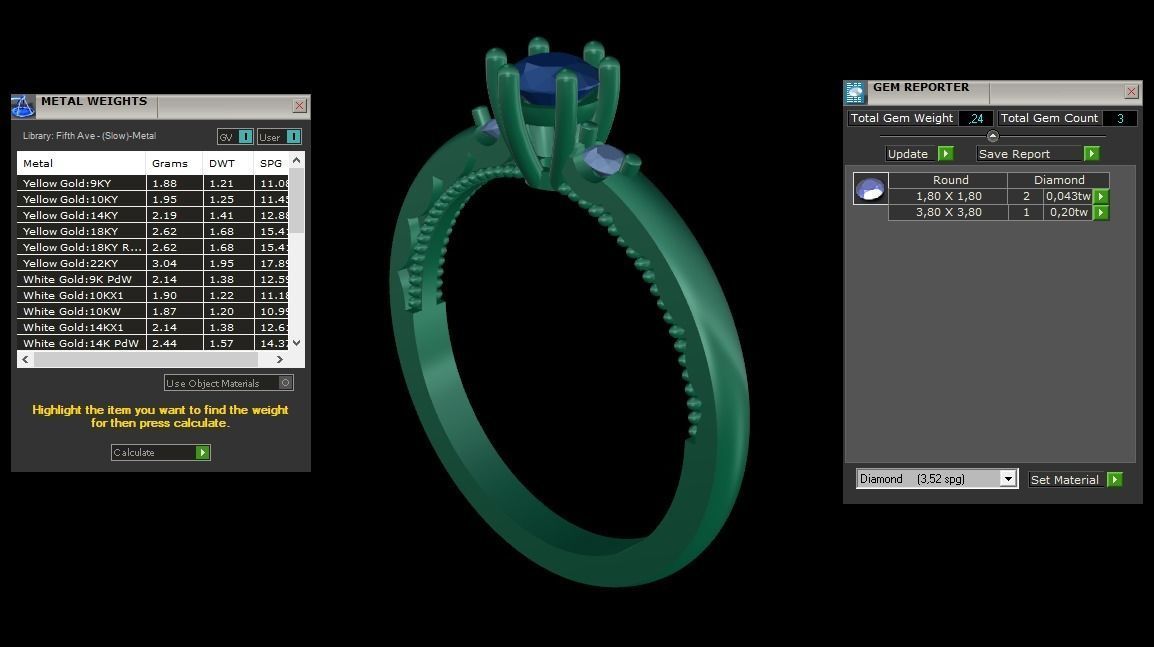Select the White Gold:10KX1 row
This screenshot has width=1154, height=647.
153,295
